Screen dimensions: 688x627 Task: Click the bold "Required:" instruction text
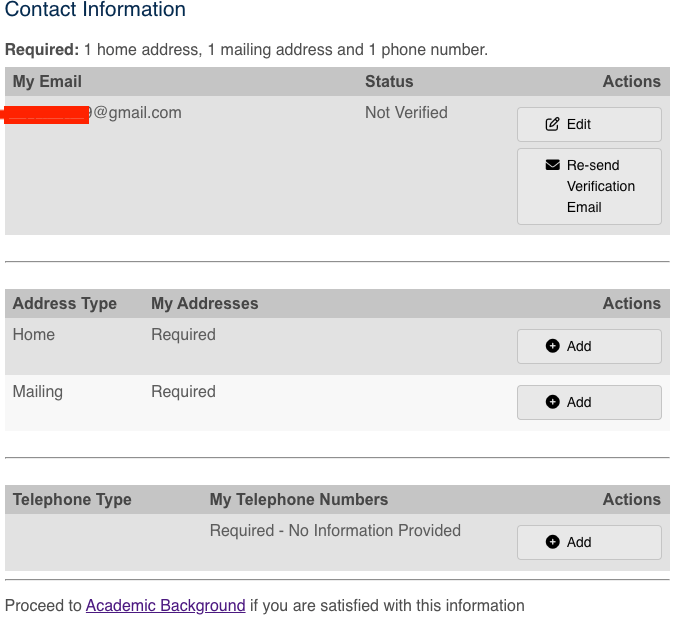(x=42, y=49)
